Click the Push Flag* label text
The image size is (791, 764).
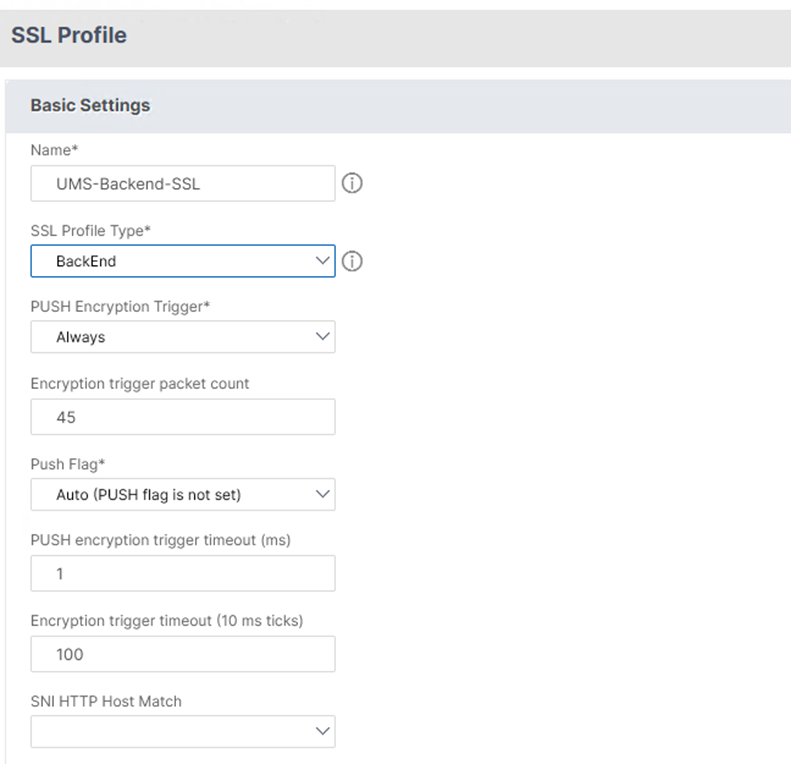tap(69, 463)
